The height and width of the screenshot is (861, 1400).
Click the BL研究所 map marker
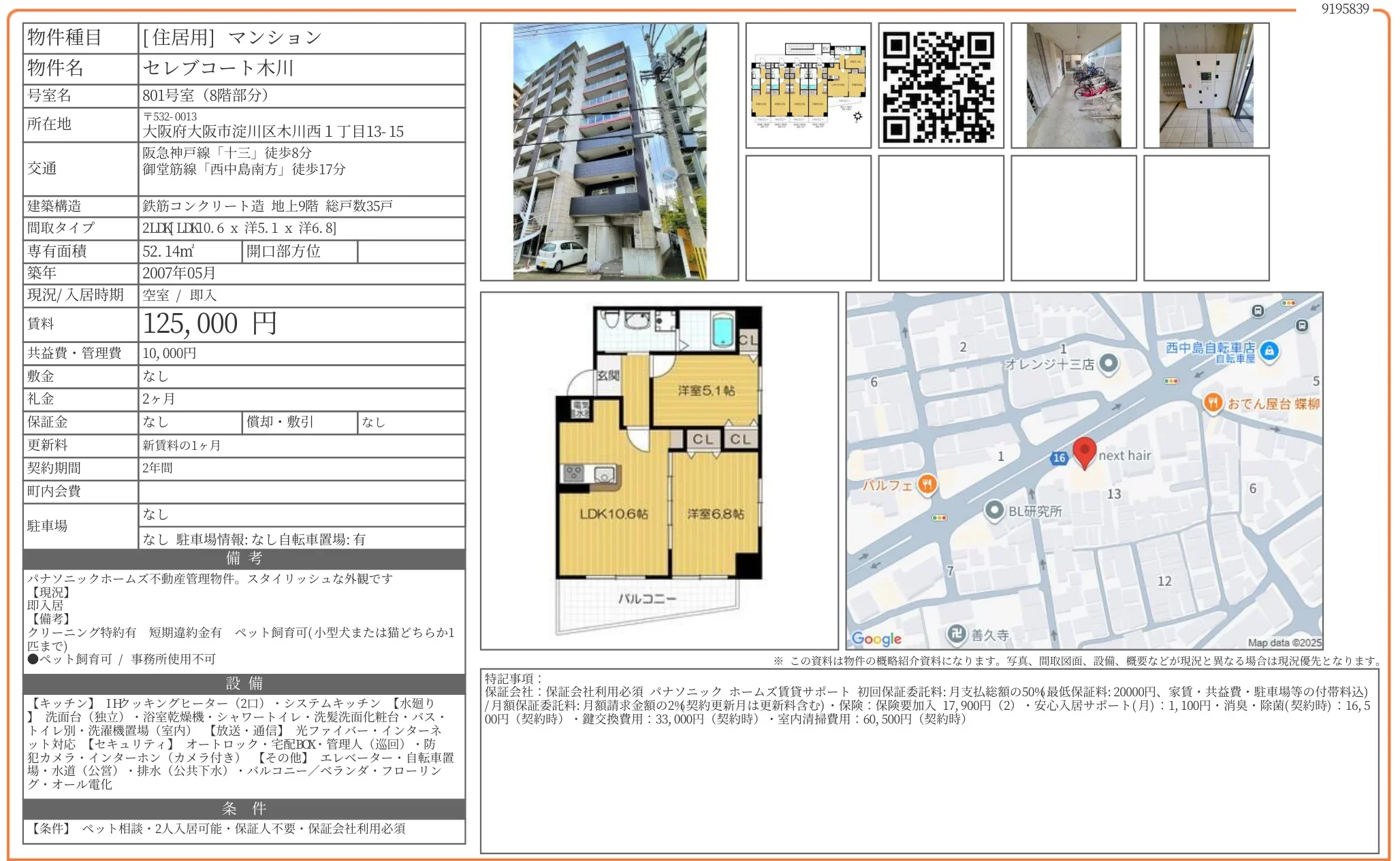995,510
